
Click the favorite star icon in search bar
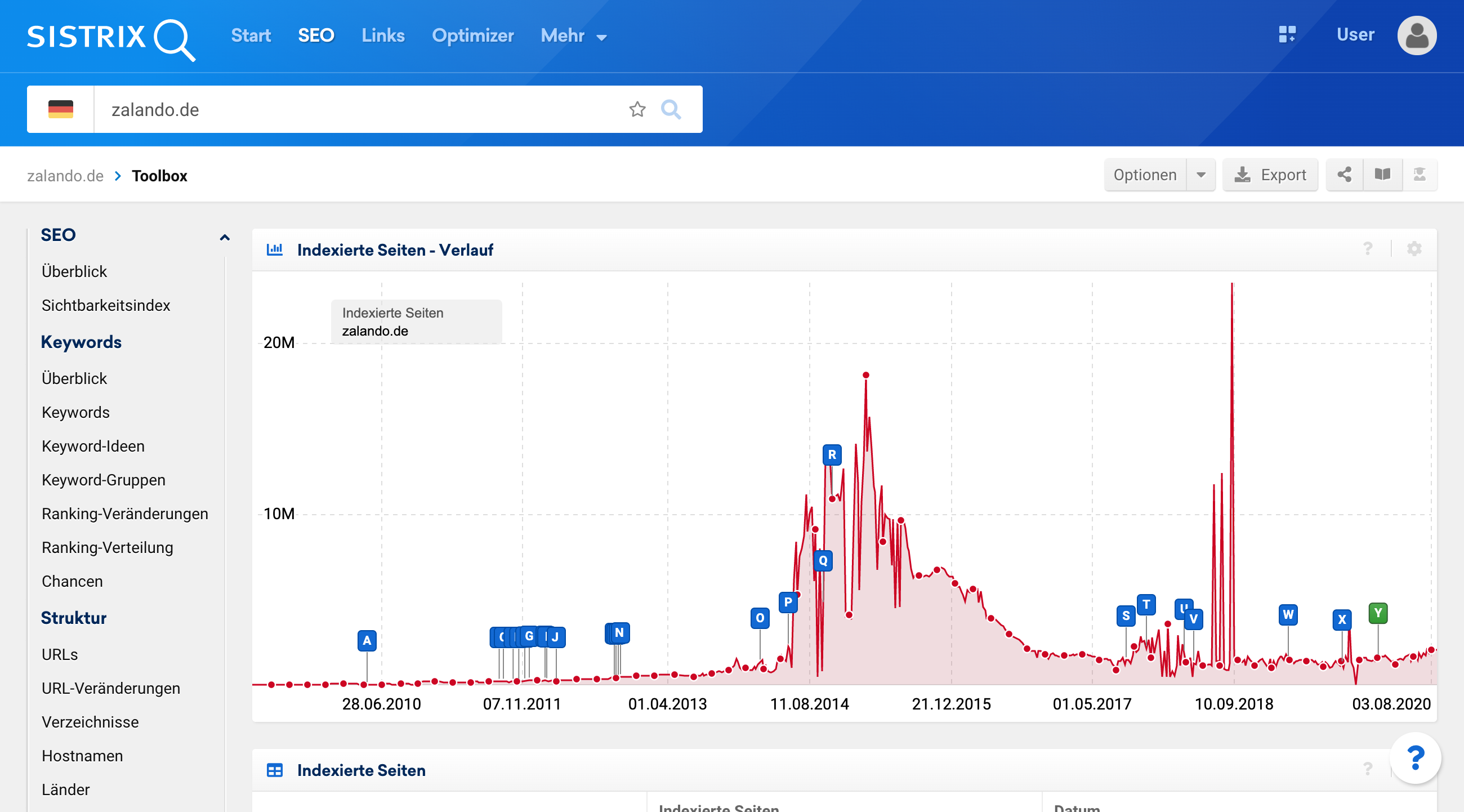point(637,109)
